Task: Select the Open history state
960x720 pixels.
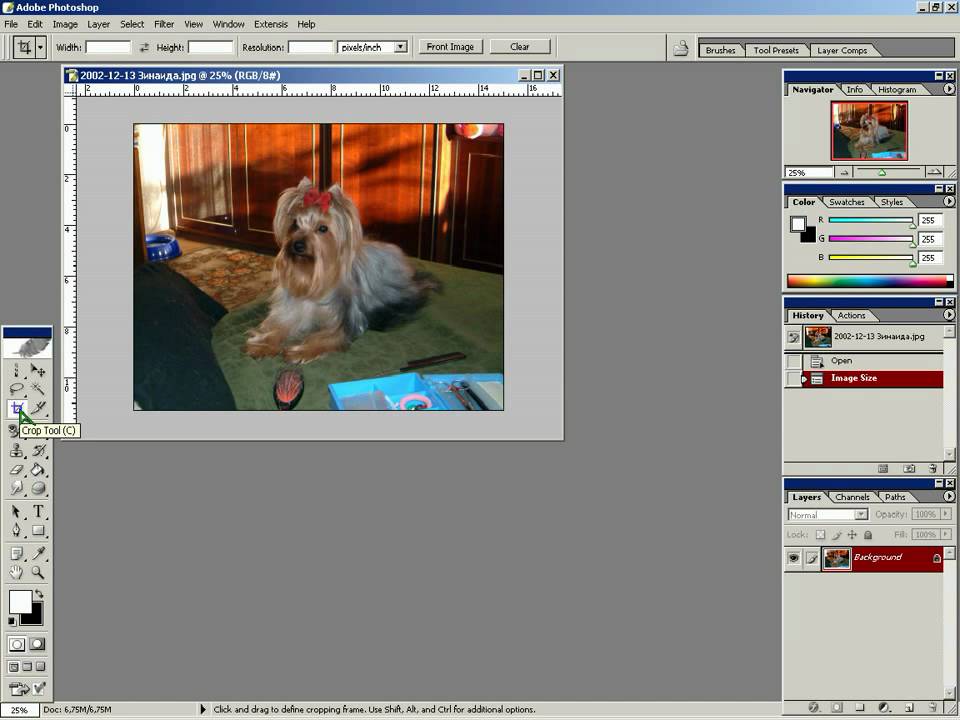Action: [874, 361]
